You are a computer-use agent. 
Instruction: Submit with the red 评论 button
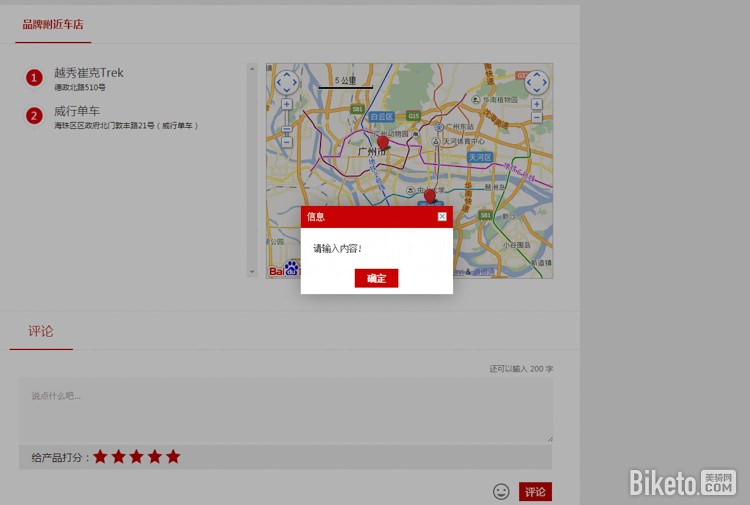pyautogui.click(x=535, y=491)
